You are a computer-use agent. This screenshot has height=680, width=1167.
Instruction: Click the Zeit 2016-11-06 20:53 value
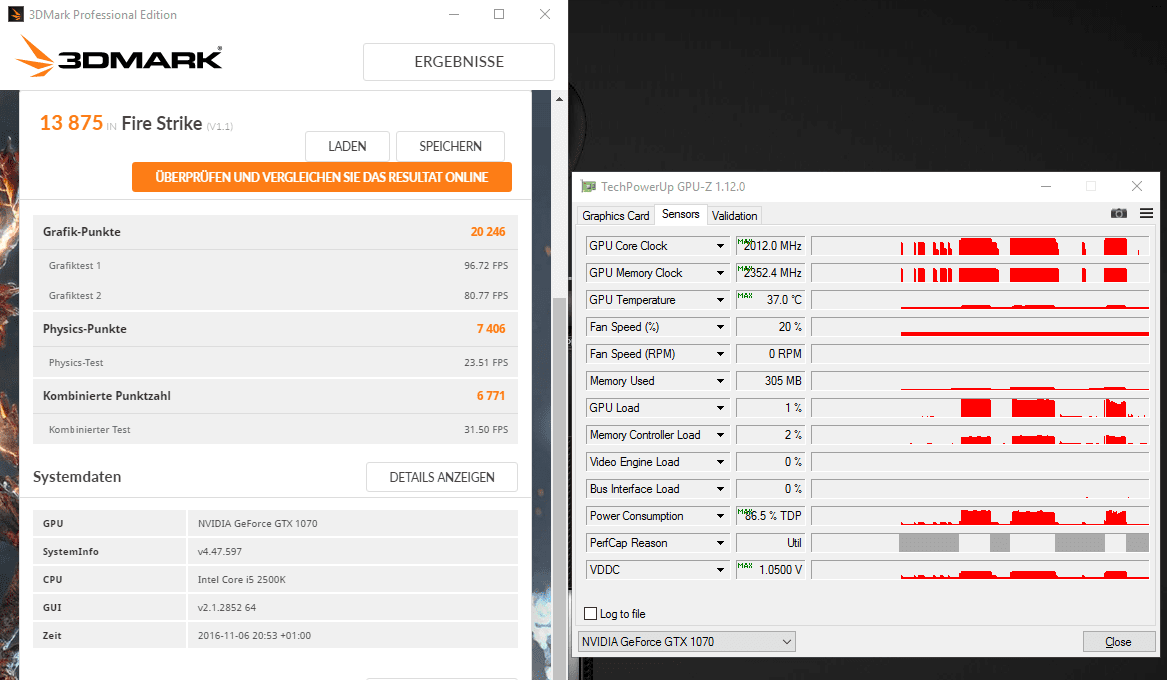coord(255,635)
